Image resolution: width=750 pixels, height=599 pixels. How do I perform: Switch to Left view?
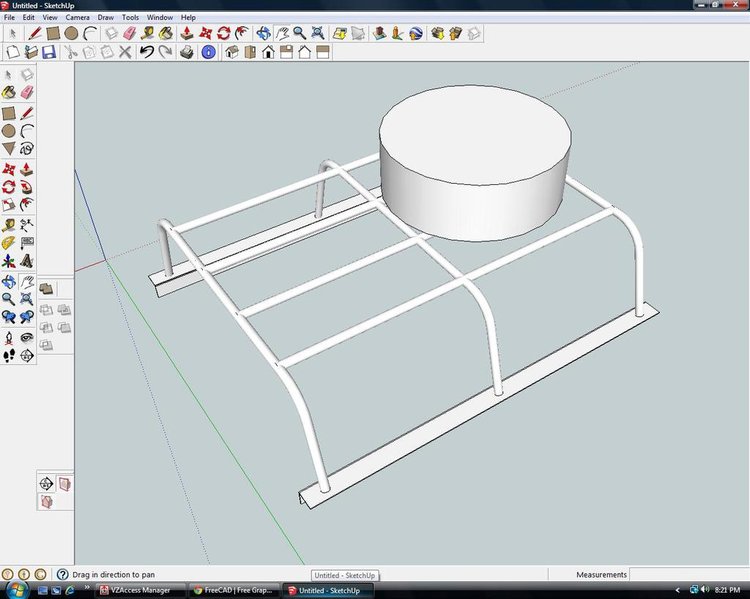tap(323, 52)
